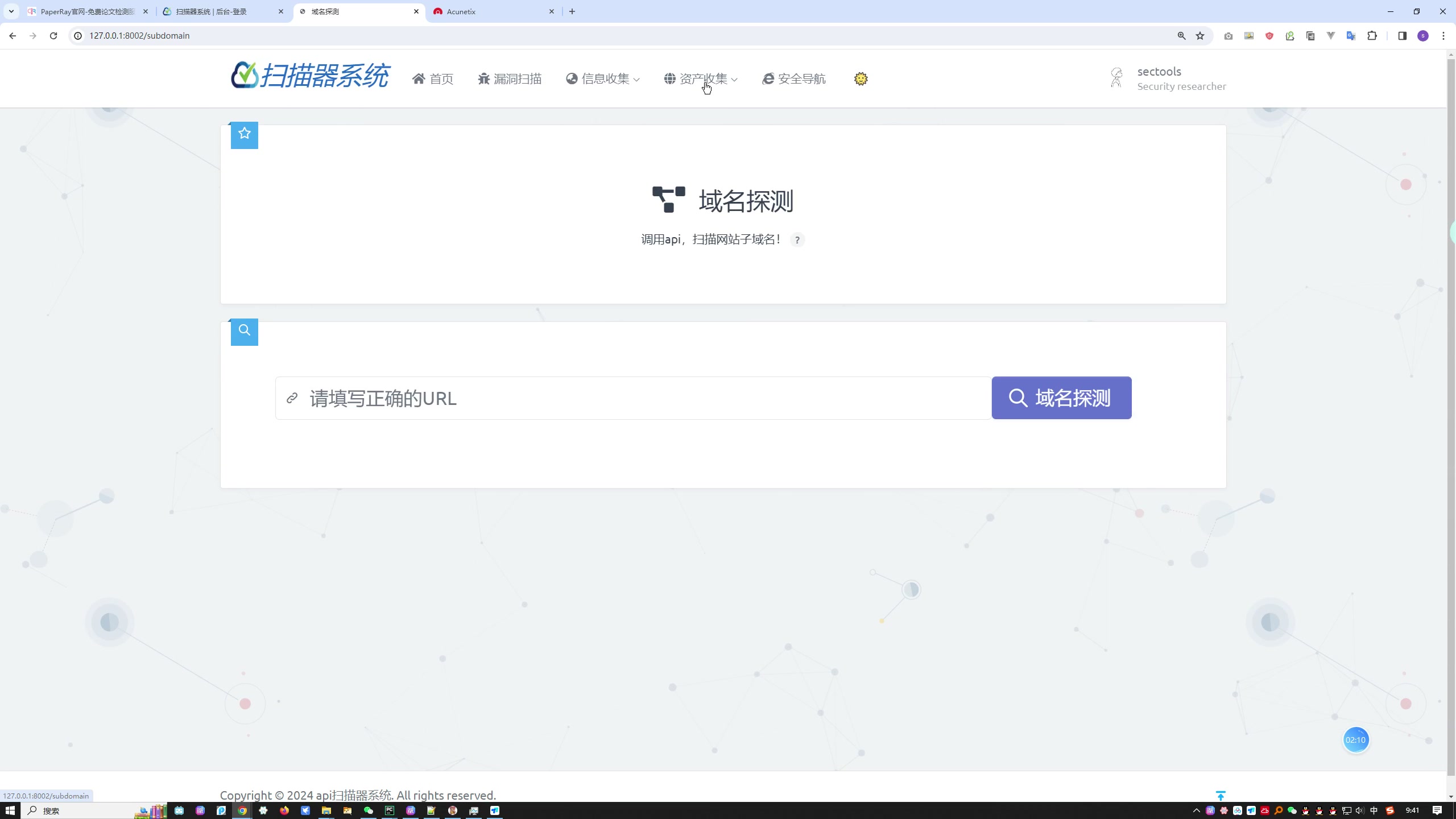The image size is (1456, 819).
Task: Click the red shield ad-blocker extension
Action: click(x=1269, y=36)
